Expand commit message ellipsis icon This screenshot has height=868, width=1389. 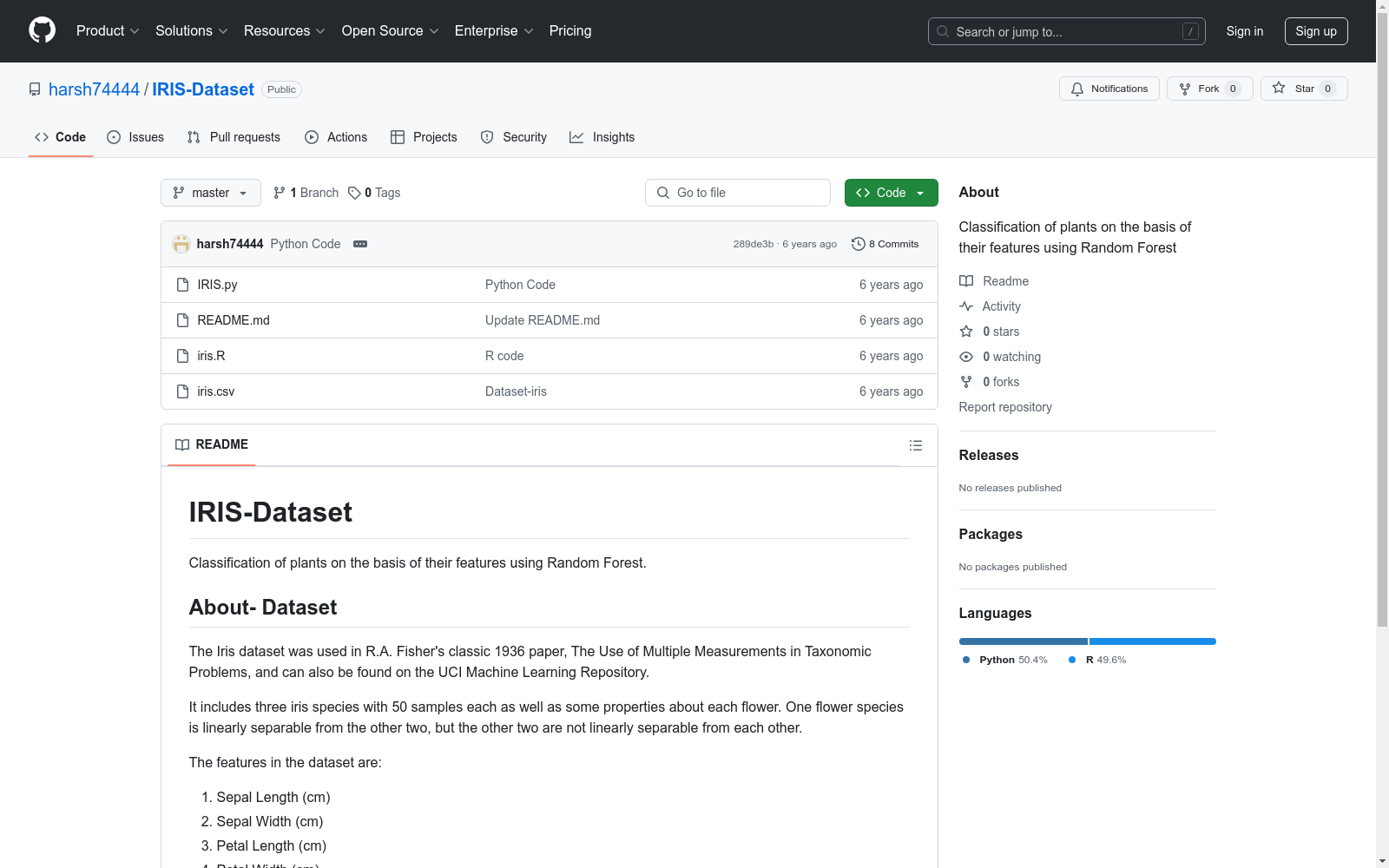coord(360,244)
